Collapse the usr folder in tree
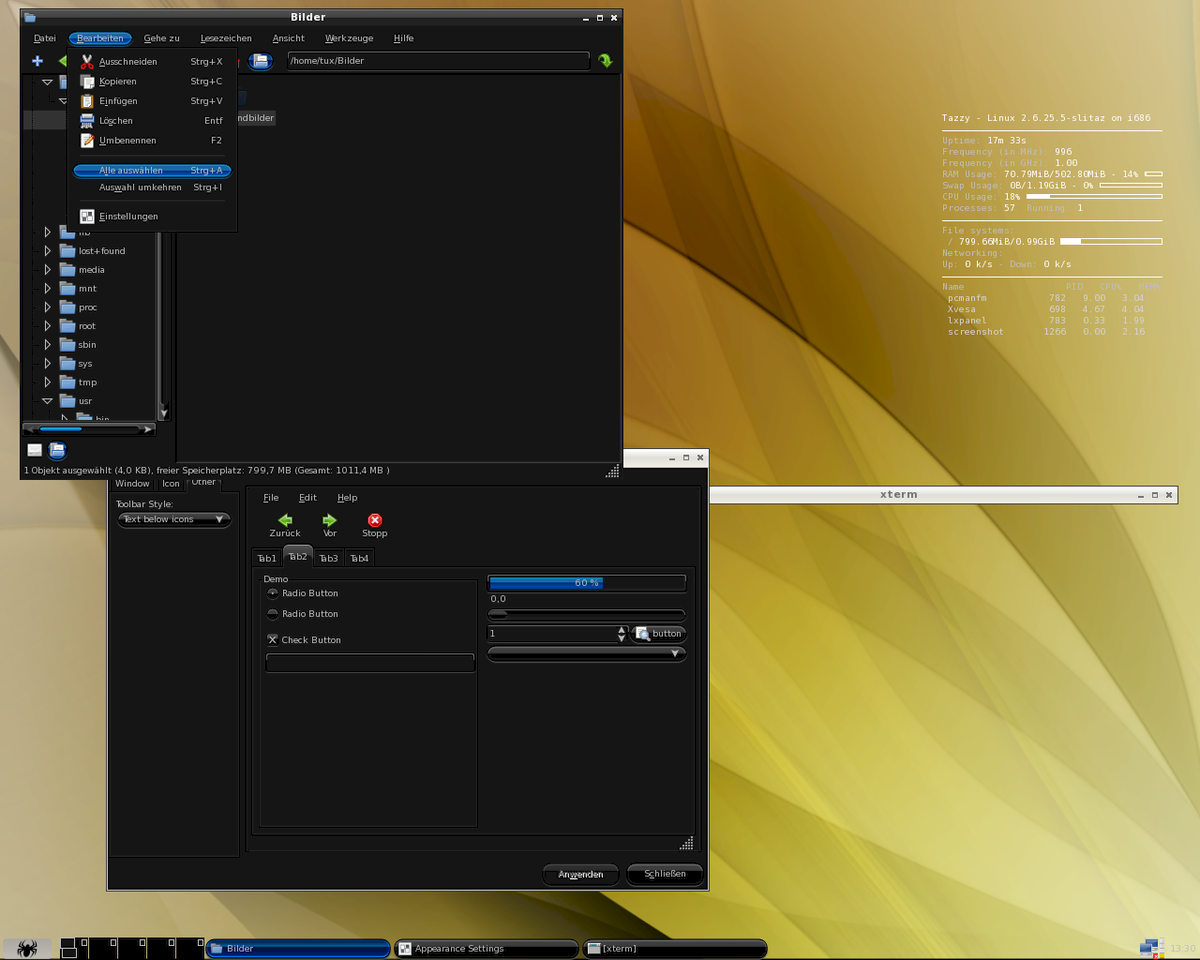The width and height of the screenshot is (1200, 960). (x=47, y=401)
